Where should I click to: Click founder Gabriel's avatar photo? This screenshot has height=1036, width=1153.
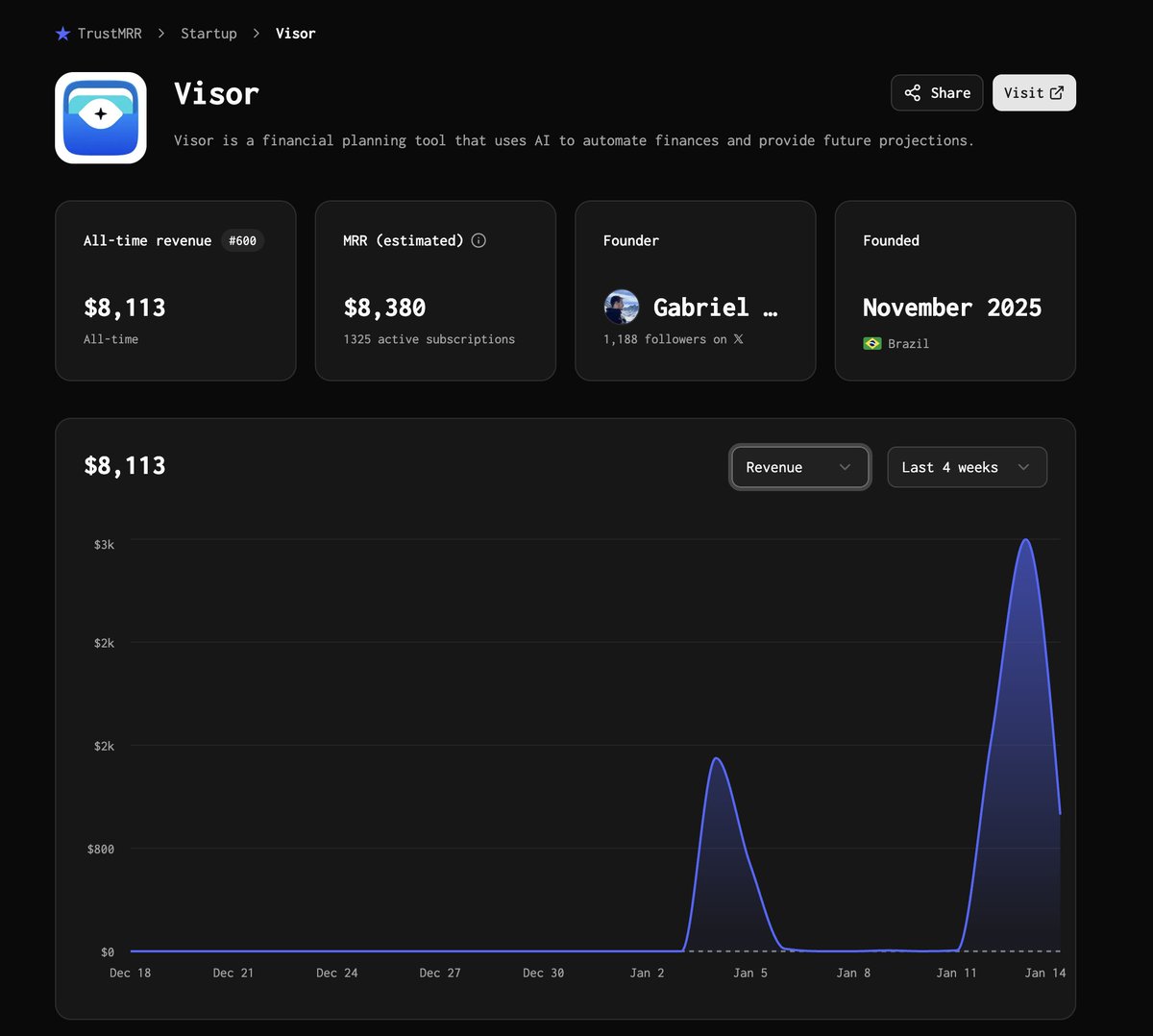tap(621, 308)
